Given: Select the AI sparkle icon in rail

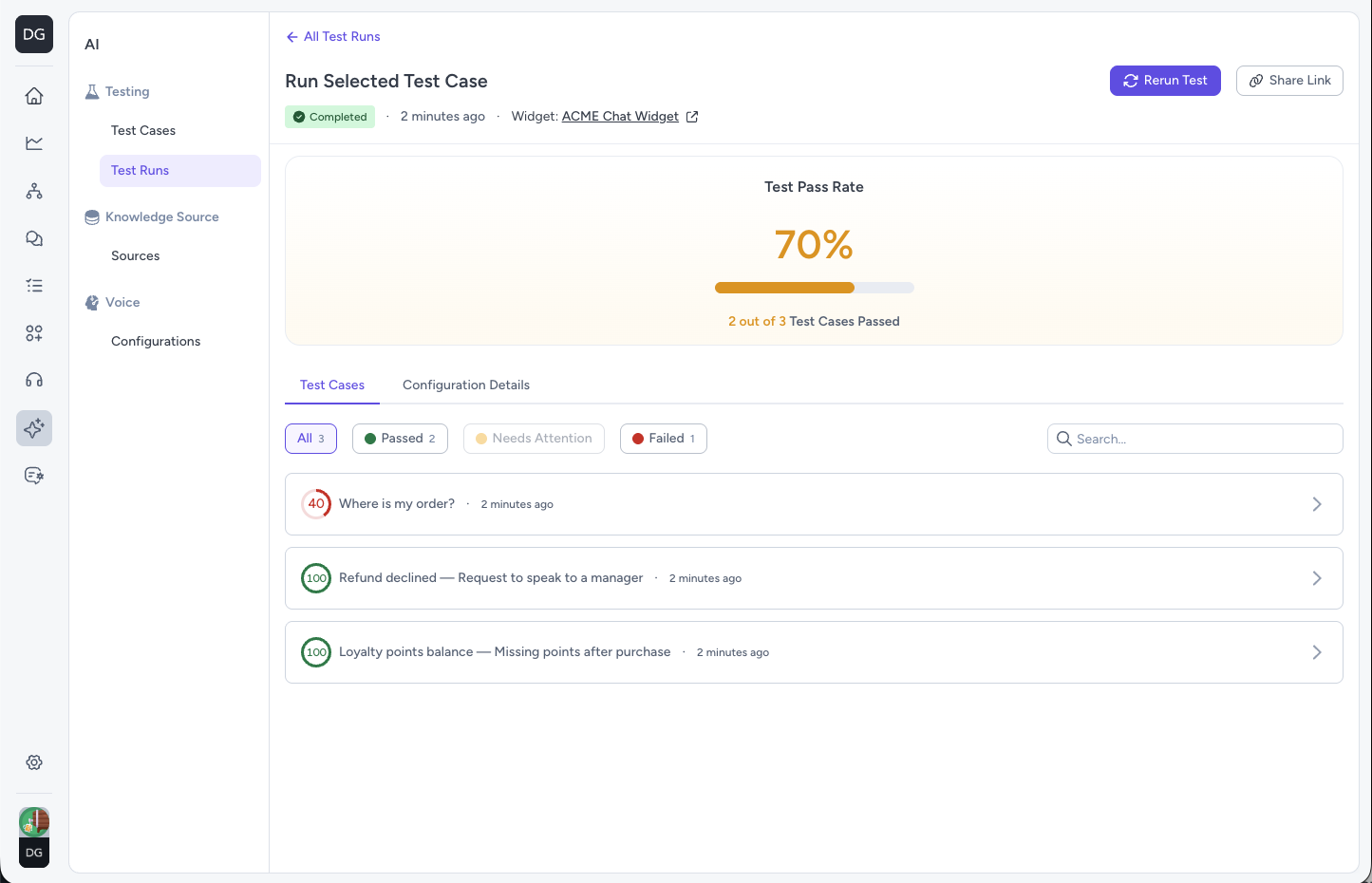Looking at the screenshot, I should click(34, 428).
